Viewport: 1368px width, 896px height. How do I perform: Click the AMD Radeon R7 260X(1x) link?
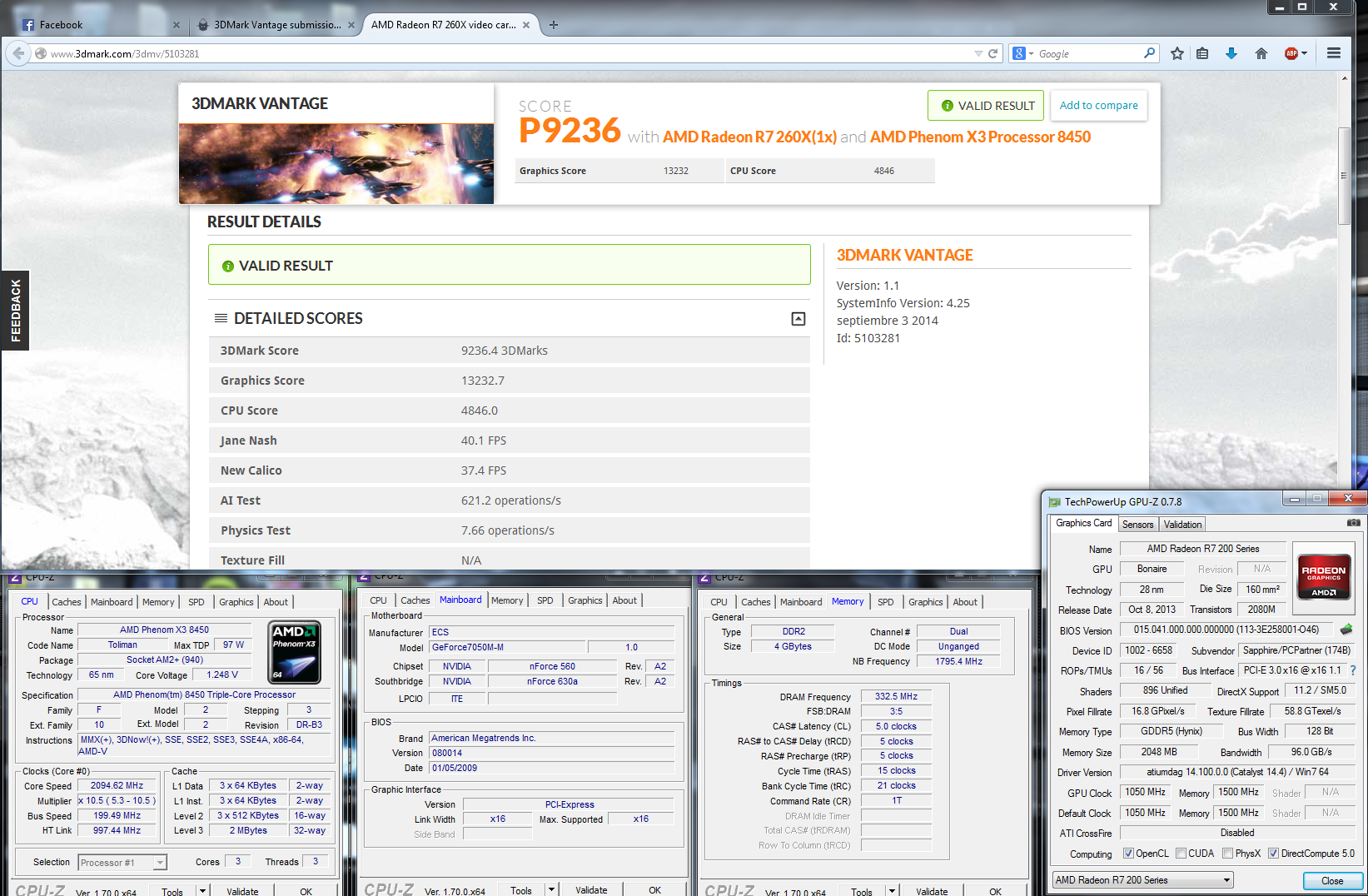tap(749, 137)
